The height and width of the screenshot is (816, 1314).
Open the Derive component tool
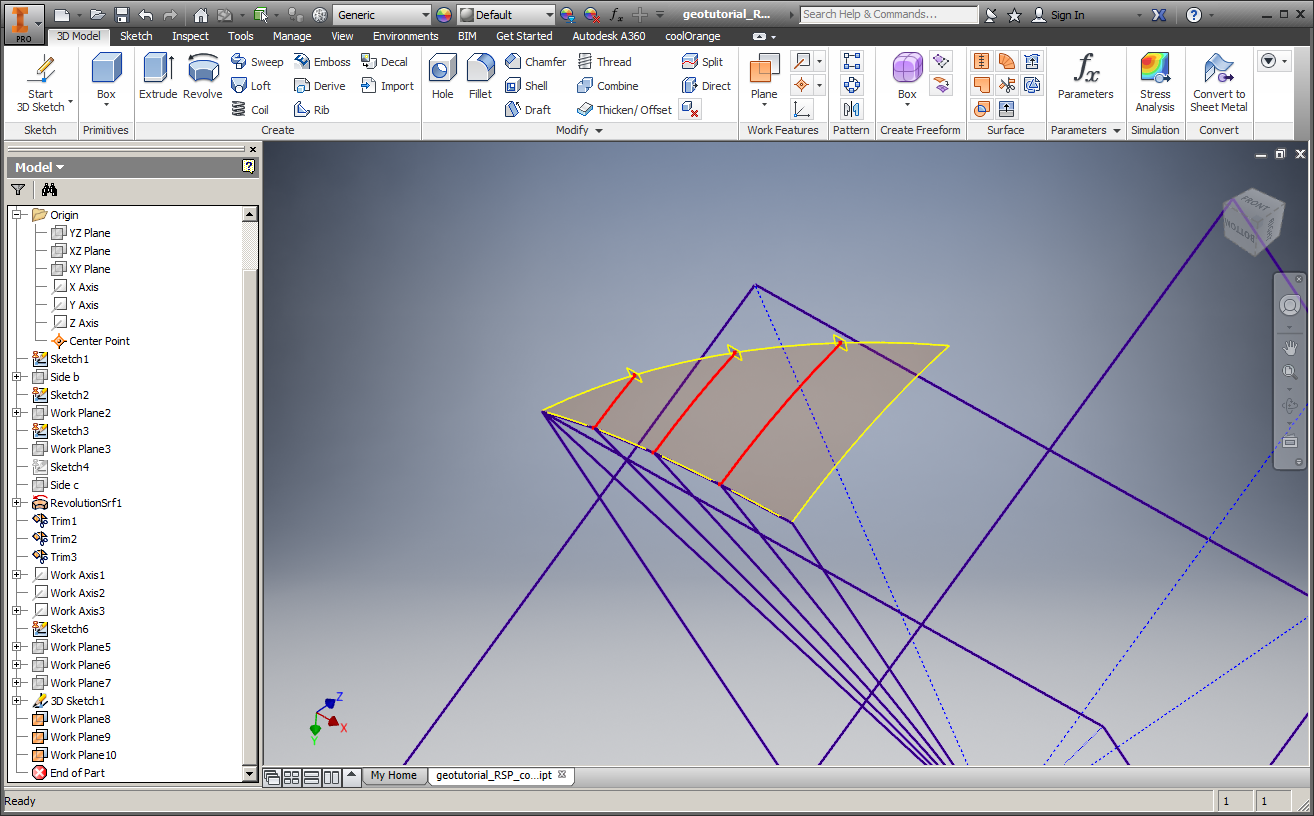pos(320,86)
